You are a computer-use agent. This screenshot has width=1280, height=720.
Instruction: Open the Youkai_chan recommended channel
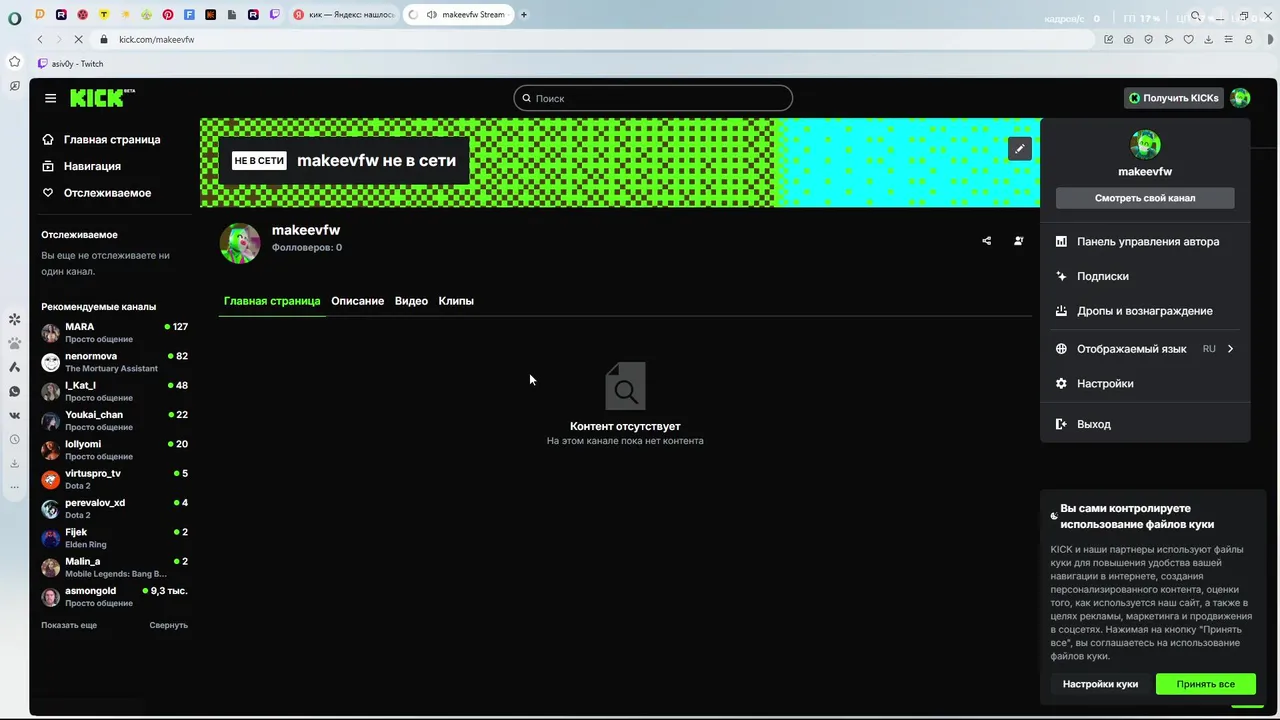click(114, 421)
